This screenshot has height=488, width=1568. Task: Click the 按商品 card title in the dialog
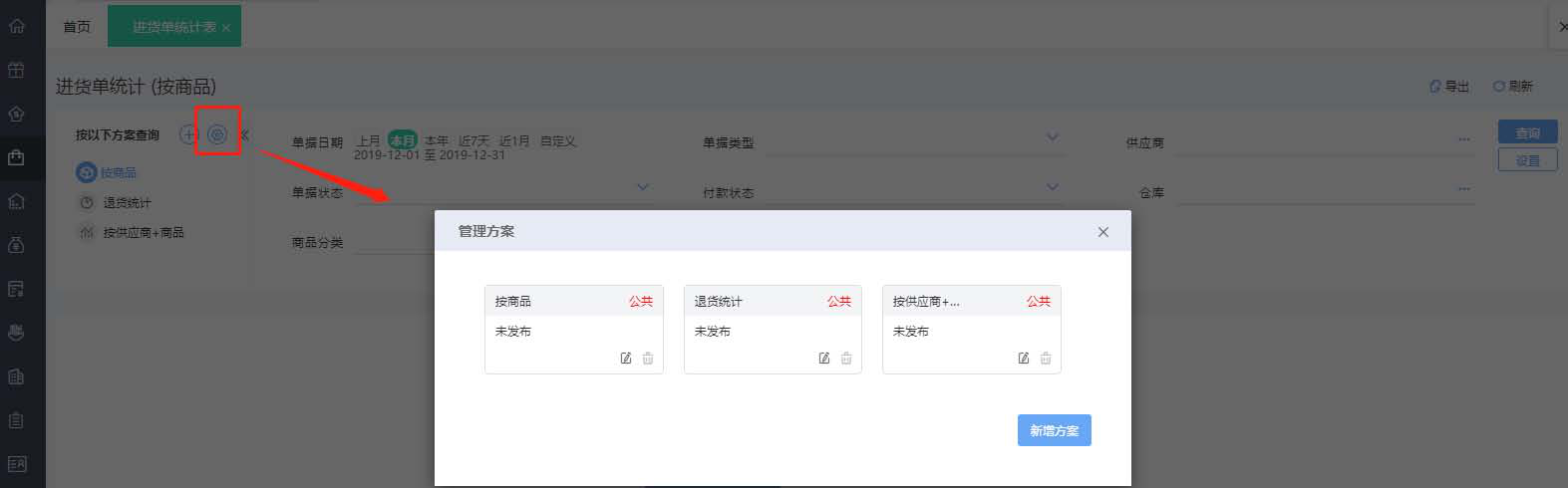click(513, 301)
